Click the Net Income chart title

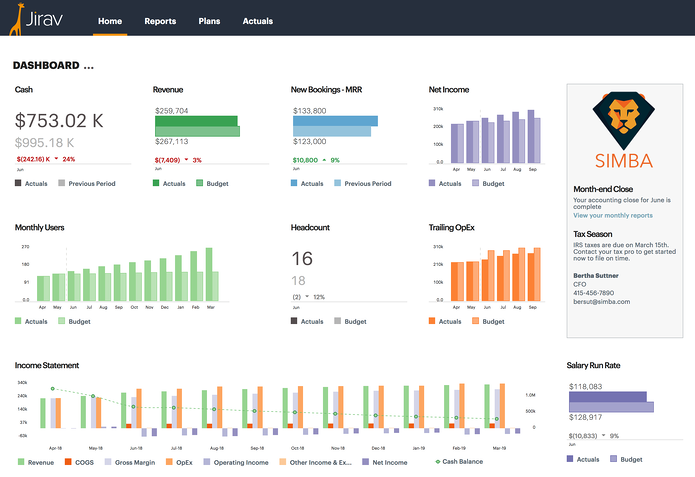449,90
